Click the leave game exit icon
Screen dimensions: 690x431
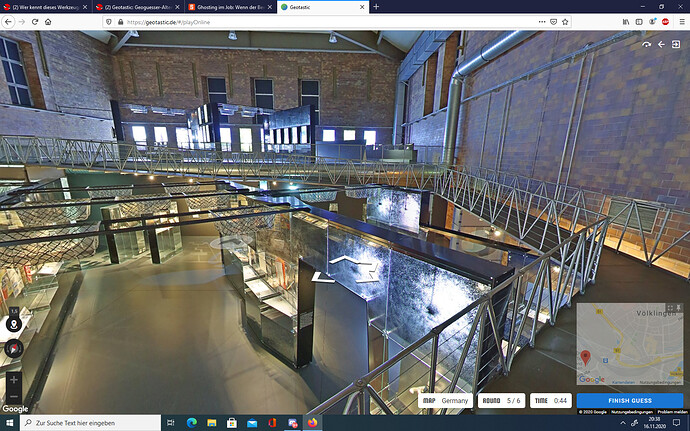(676, 44)
